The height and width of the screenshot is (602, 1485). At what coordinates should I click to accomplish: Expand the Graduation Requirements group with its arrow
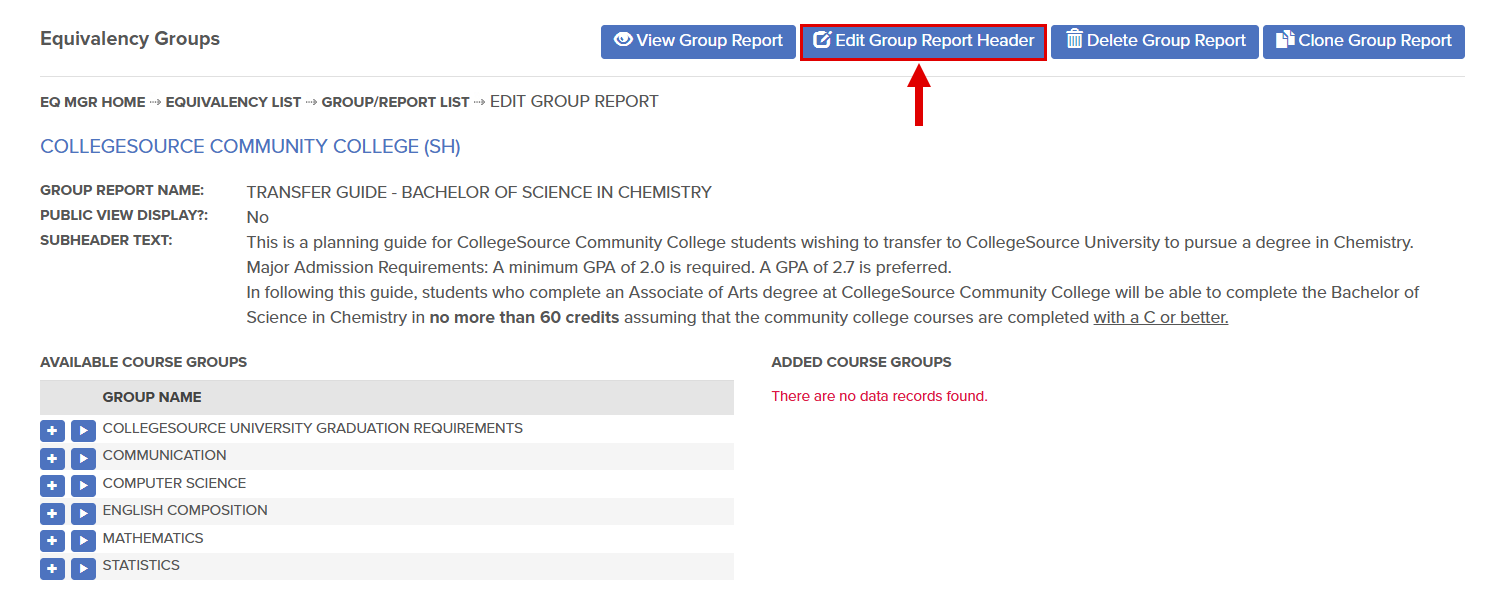tap(83, 431)
